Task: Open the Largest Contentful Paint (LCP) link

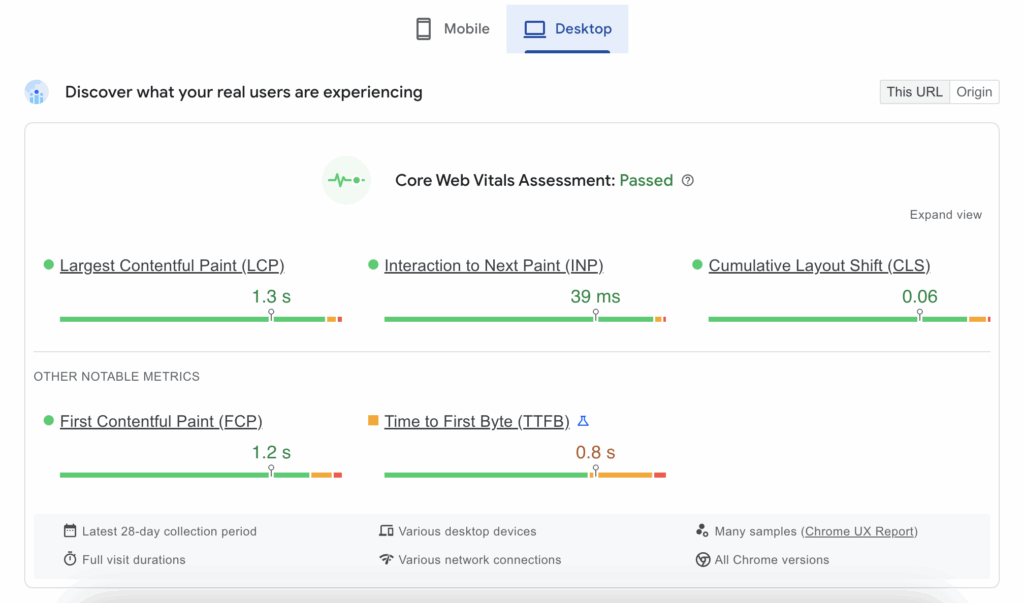Action: pos(172,266)
